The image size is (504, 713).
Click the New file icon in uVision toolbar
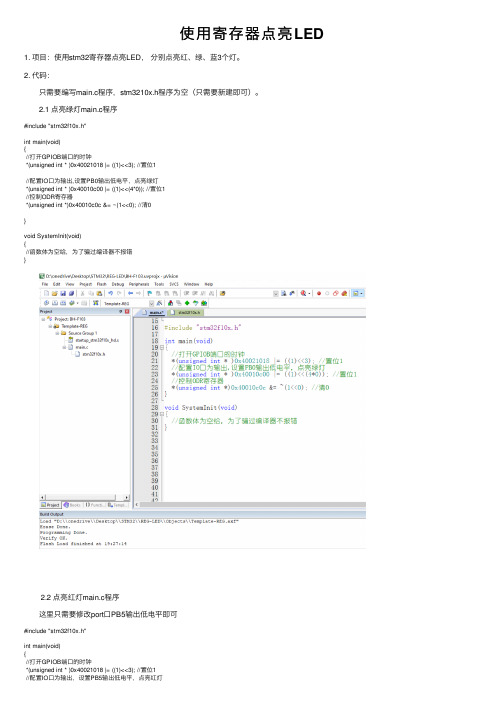(46, 293)
